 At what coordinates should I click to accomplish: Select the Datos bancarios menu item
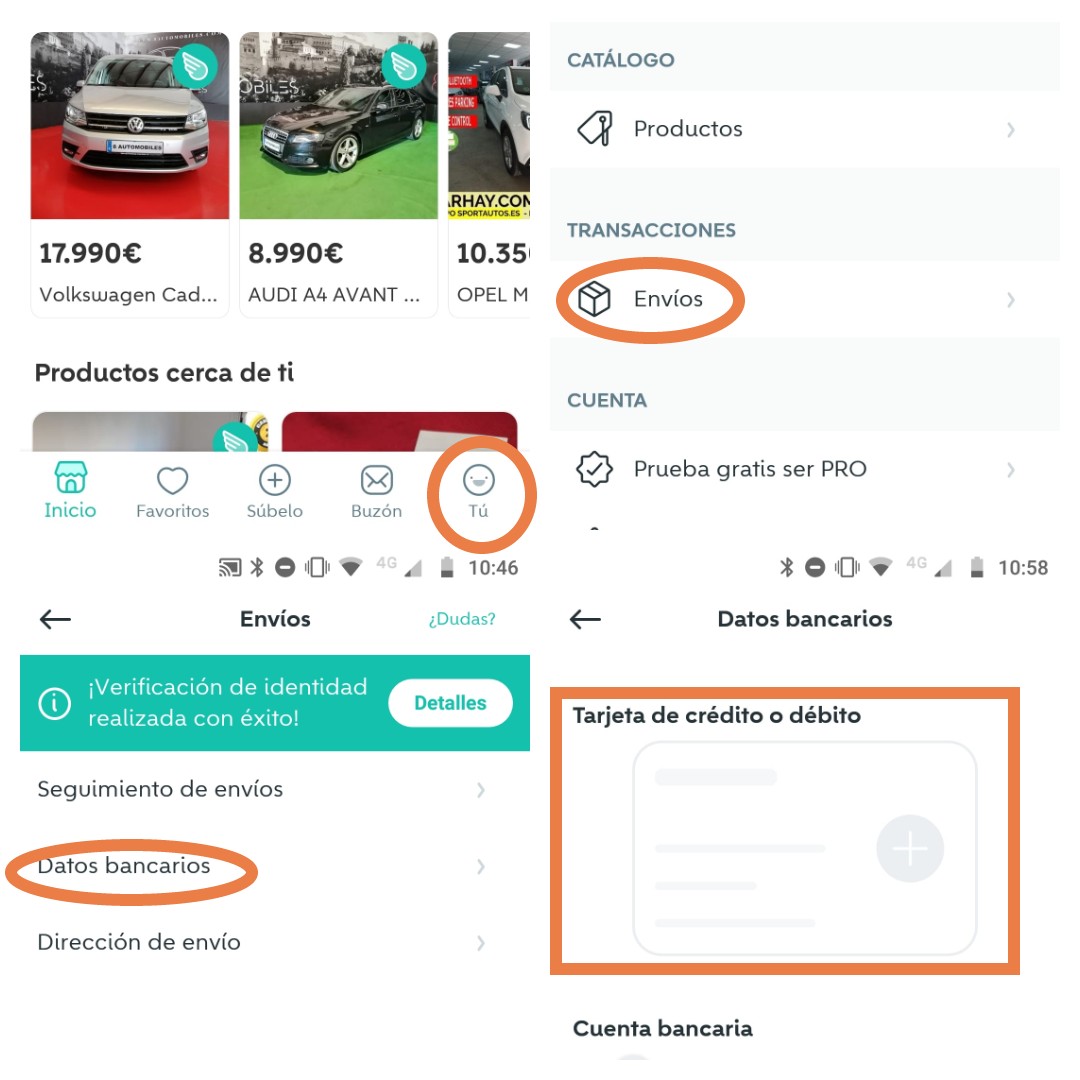(124, 866)
